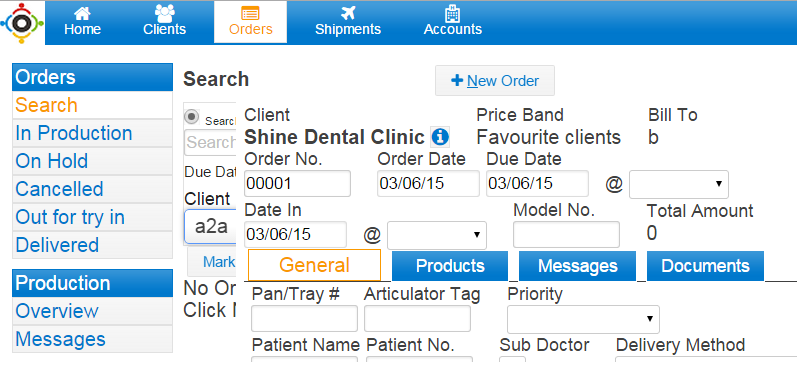This screenshot has width=797, height=374.
Task: Open Accounts building icon
Action: coord(452,13)
